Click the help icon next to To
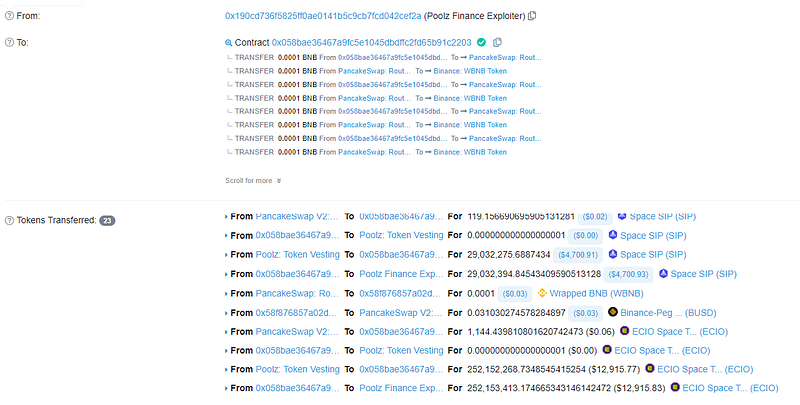The image size is (800, 405). click(x=9, y=43)
